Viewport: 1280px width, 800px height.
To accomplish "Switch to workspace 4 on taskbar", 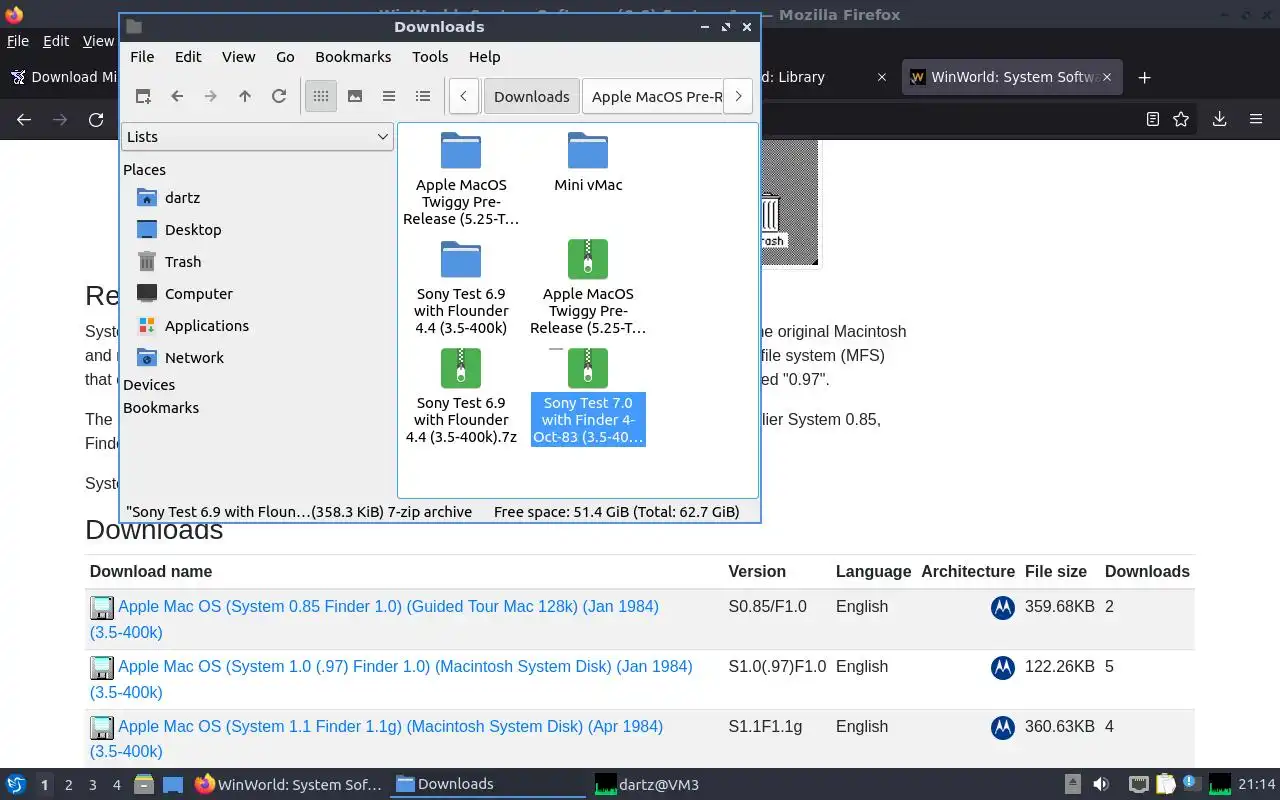I will [x=117, y=785].
